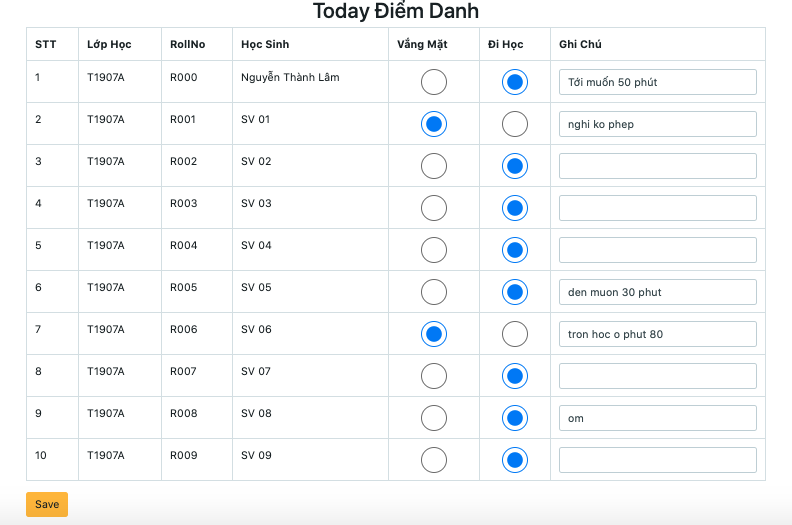This screenshot has width=792, height=525.
Task: Click empty Ghi Chú field for SV 09
Action: tap(657, 460)
